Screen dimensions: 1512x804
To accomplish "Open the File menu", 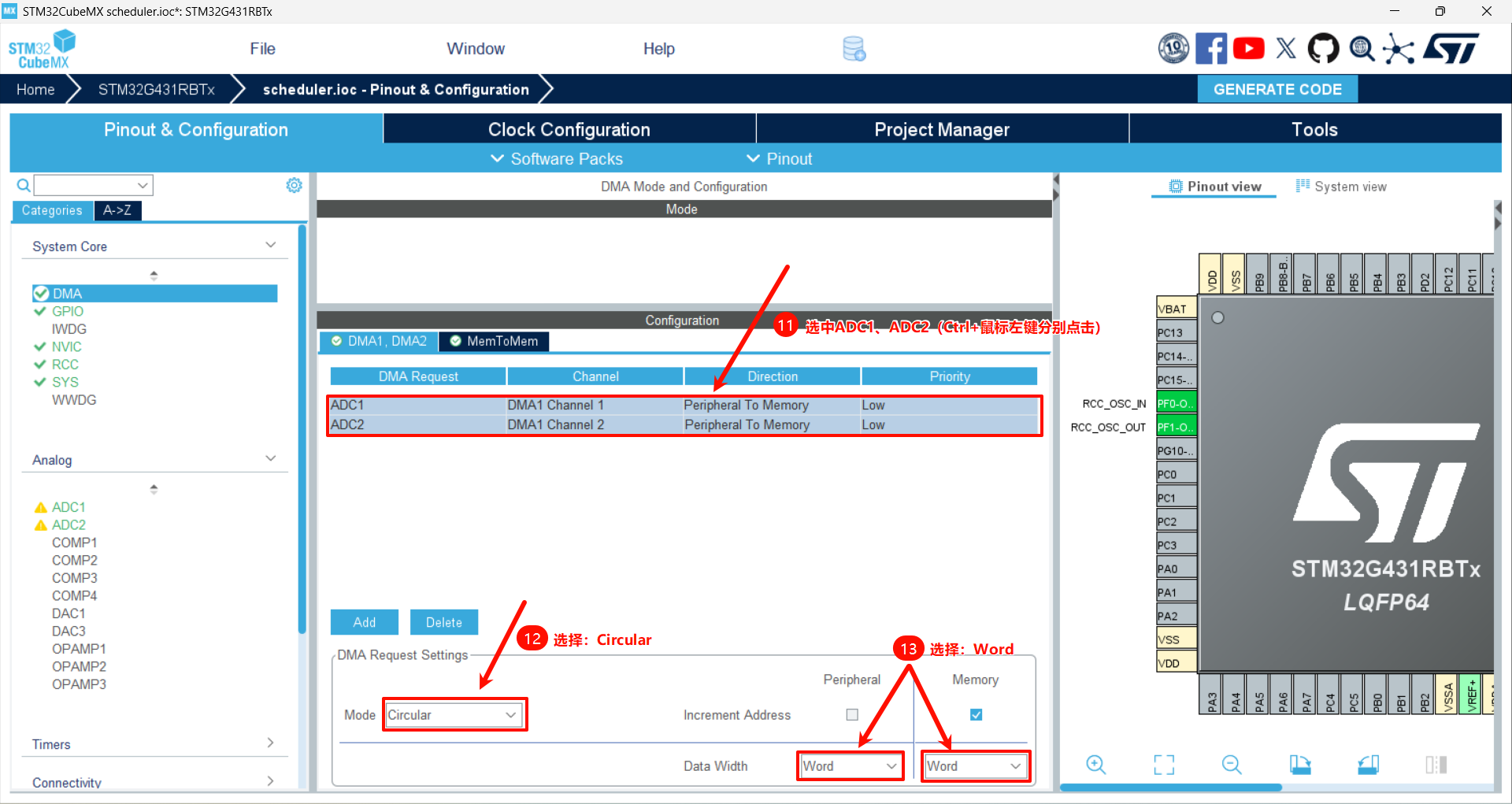I will 262,49.
